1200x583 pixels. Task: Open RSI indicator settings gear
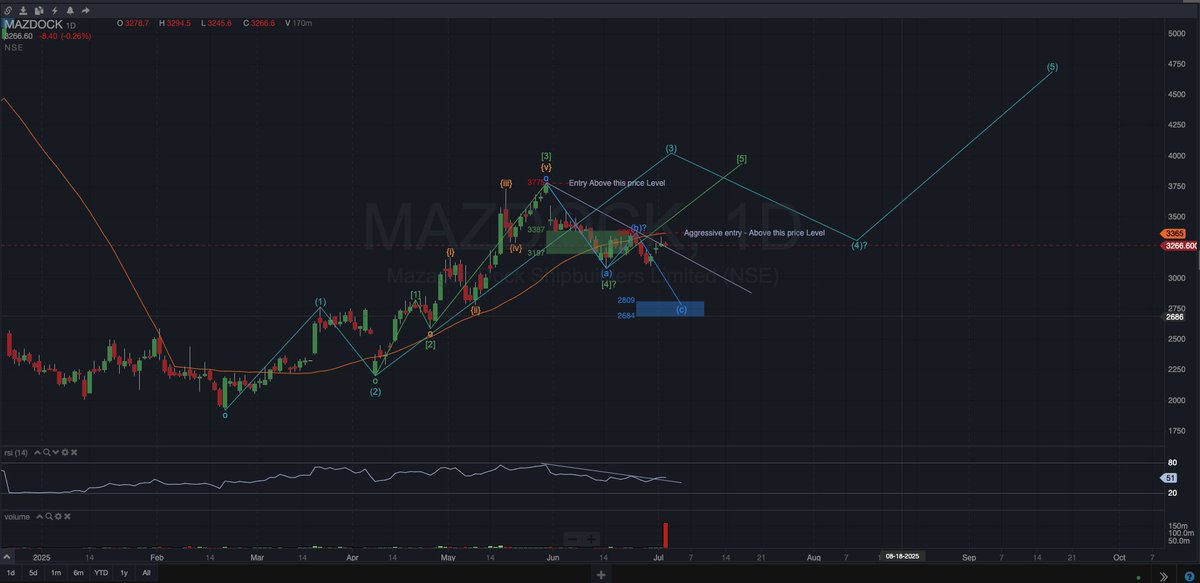tap(65, 453)
